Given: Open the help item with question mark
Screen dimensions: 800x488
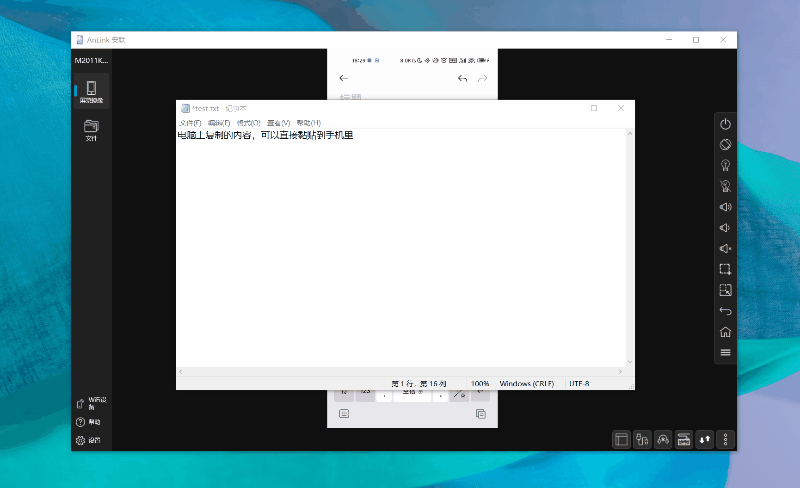Looking at the screenshot, I should (x=88, y=422).
